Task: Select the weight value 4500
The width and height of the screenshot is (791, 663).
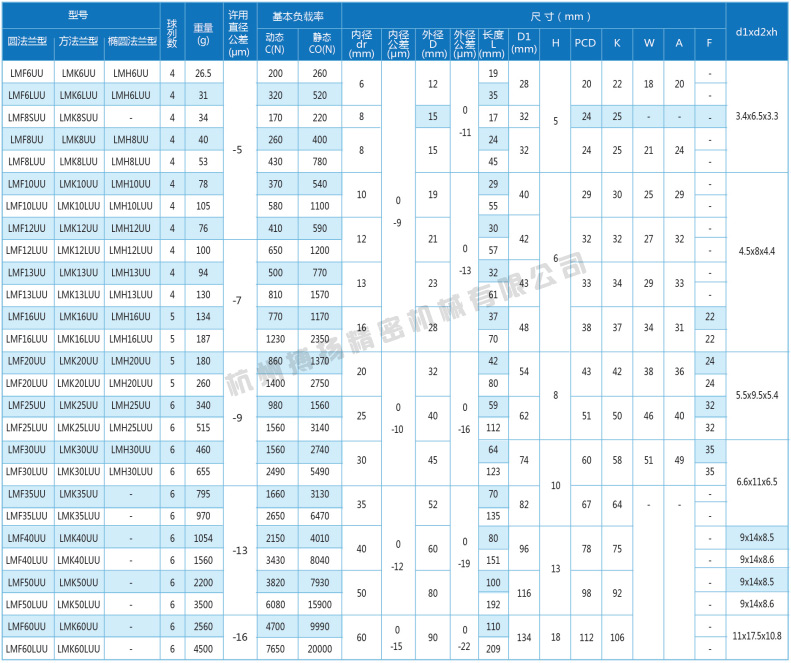Action: tap(203, 648)
